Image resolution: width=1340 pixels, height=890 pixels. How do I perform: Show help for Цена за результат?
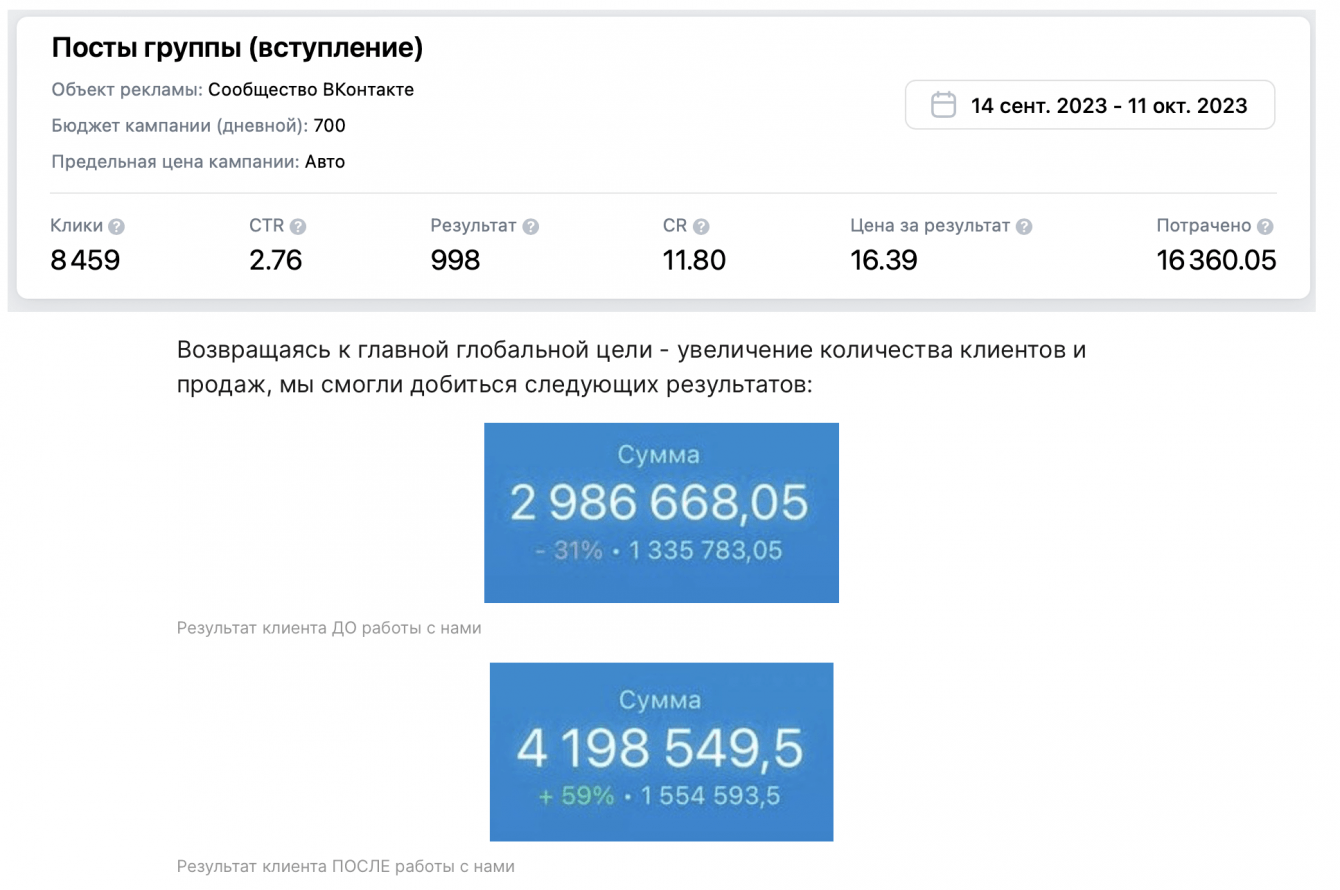tap(1024, 227)
